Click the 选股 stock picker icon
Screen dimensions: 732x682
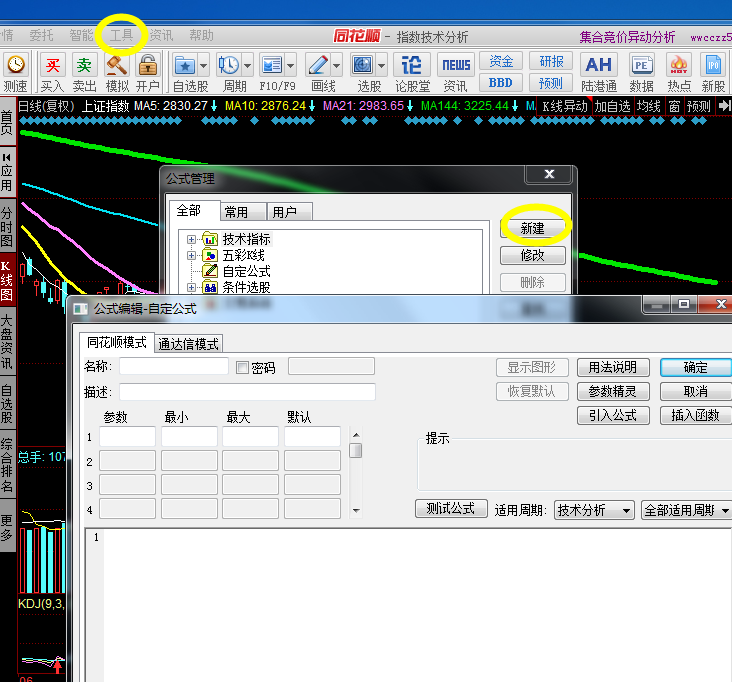click(363, 65)
